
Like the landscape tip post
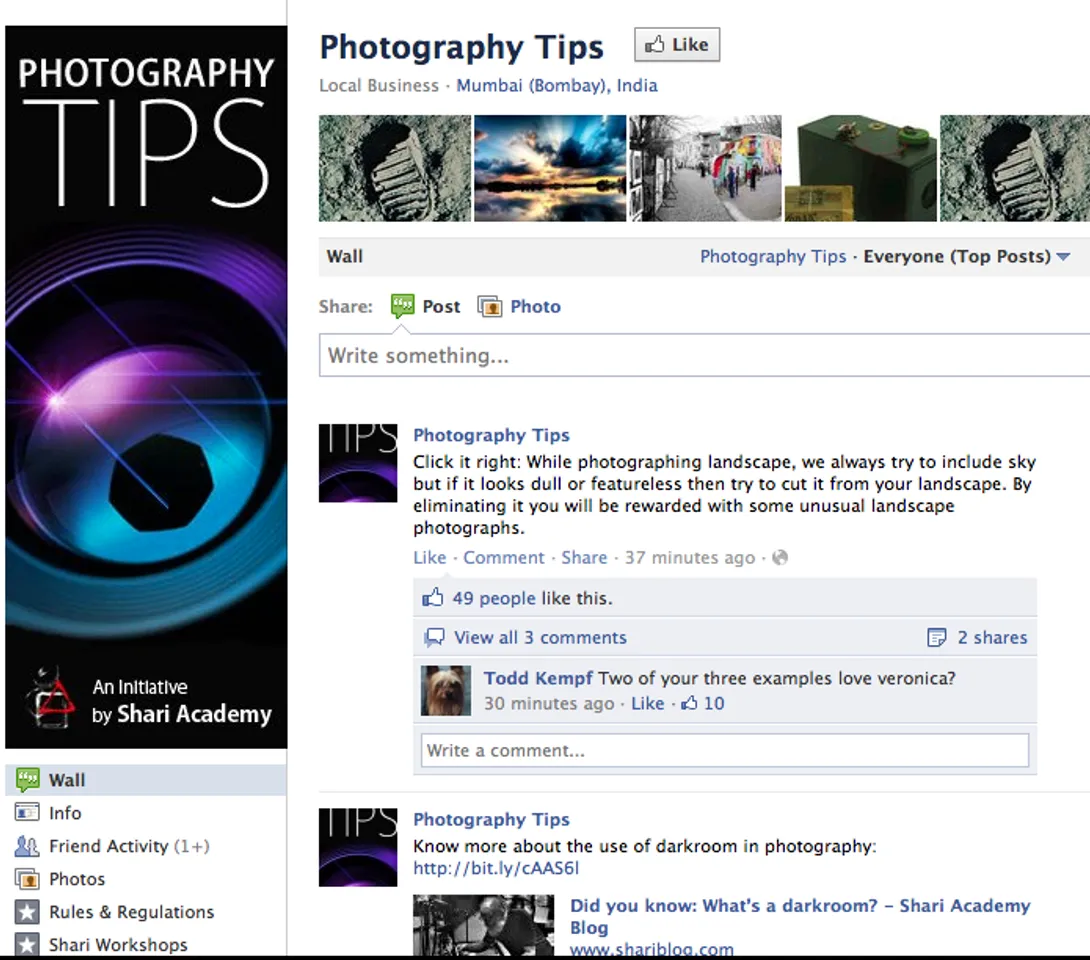click(430, 558)
